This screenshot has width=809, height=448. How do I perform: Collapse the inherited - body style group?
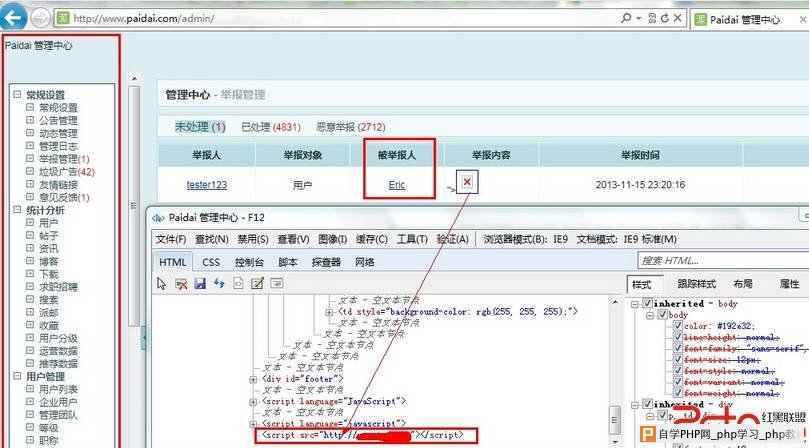(636, 304)
